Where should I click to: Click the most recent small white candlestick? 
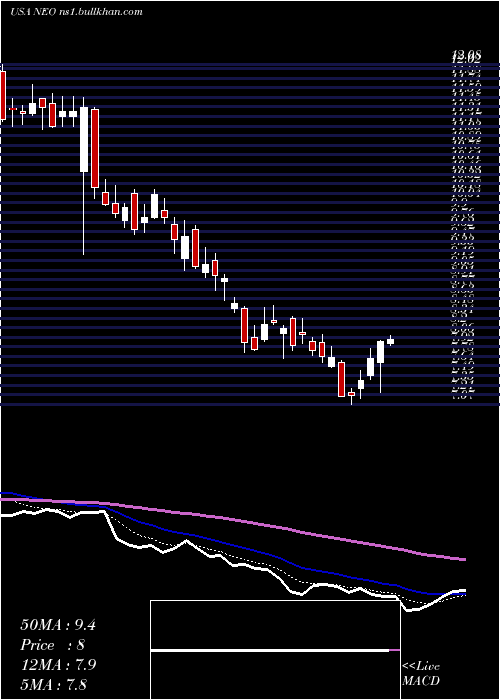click(391, 341)
